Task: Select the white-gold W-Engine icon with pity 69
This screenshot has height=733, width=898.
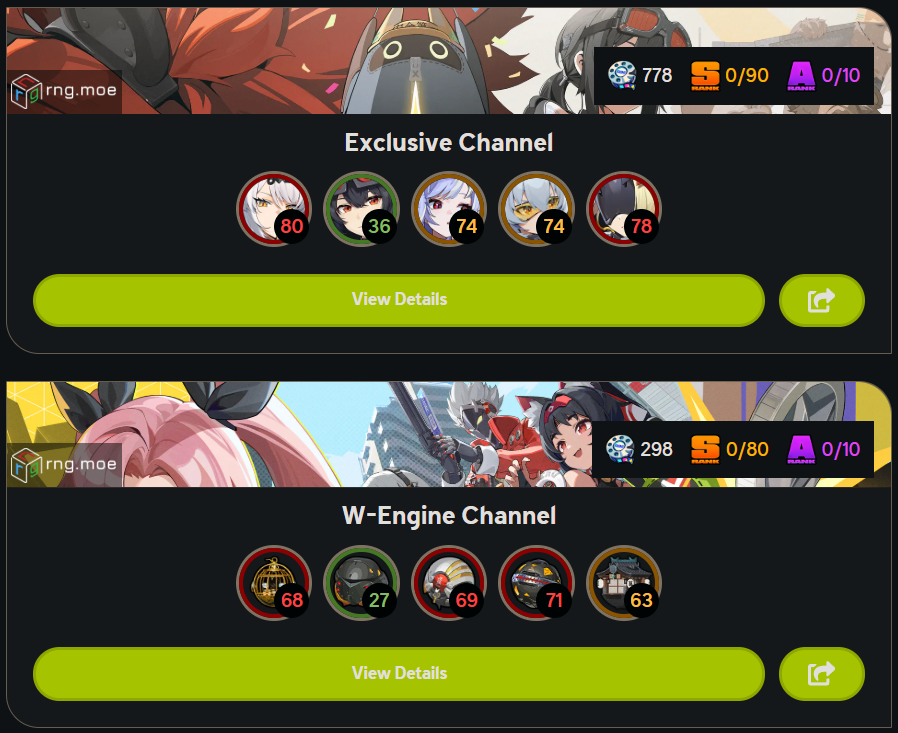Action: (x=449, y=583)
